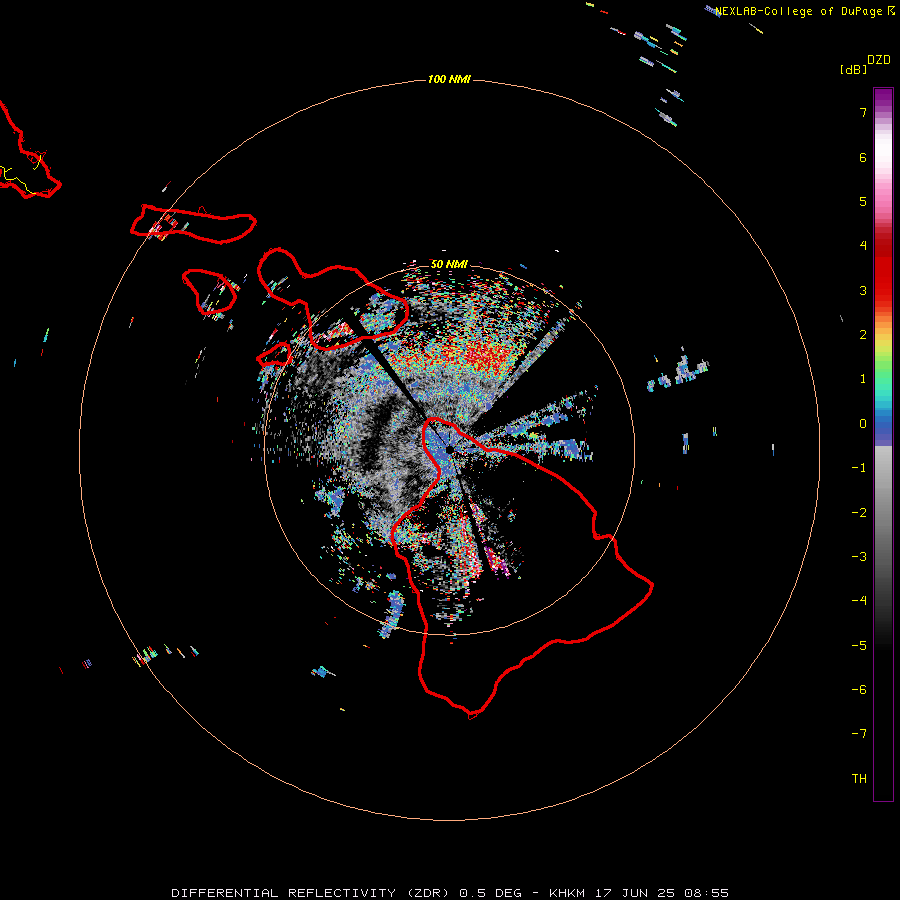Click the DZD legend title
Screen dimensions: 900x900
point(879,60)
